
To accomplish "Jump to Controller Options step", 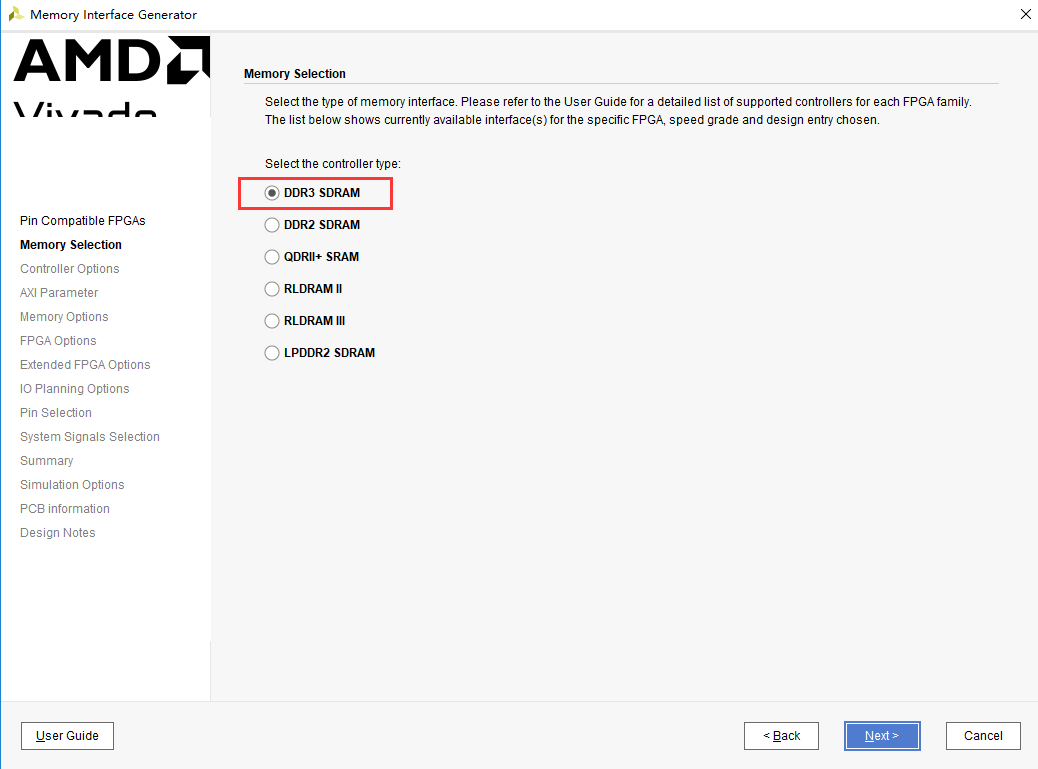I will point(70,269).
